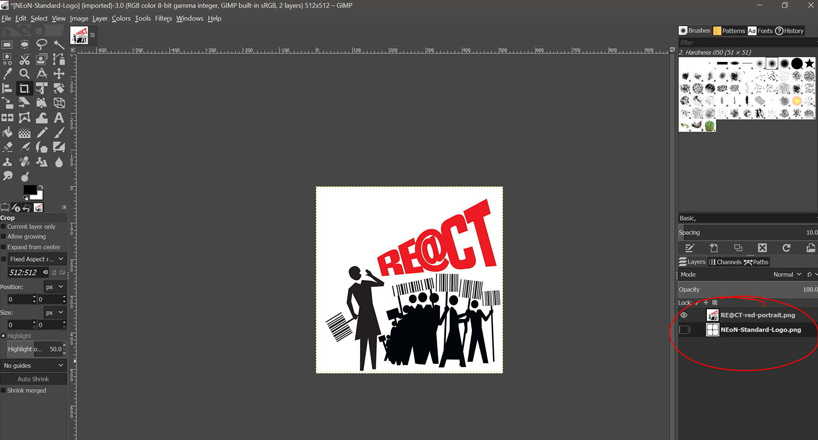Switch to the History tab
Viewport: 818px width, 440px height.
pos(789,31)
